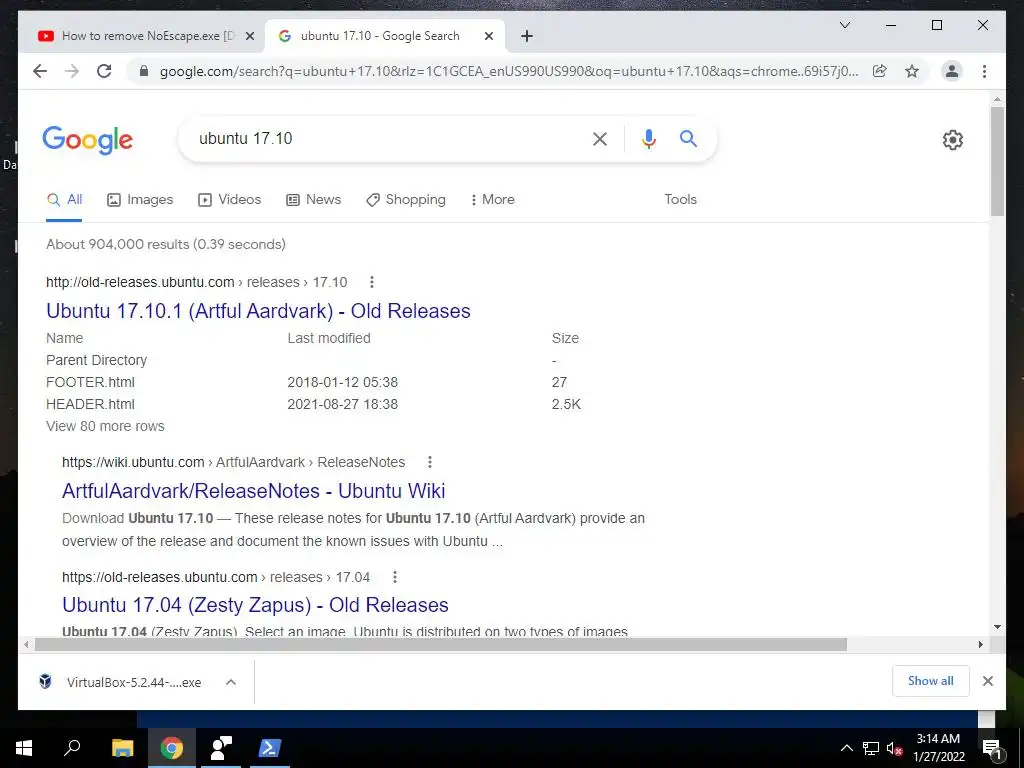The image size is (1024, 768).
Task: Expand View 80 more rows
Action: [x=105, y=426]
